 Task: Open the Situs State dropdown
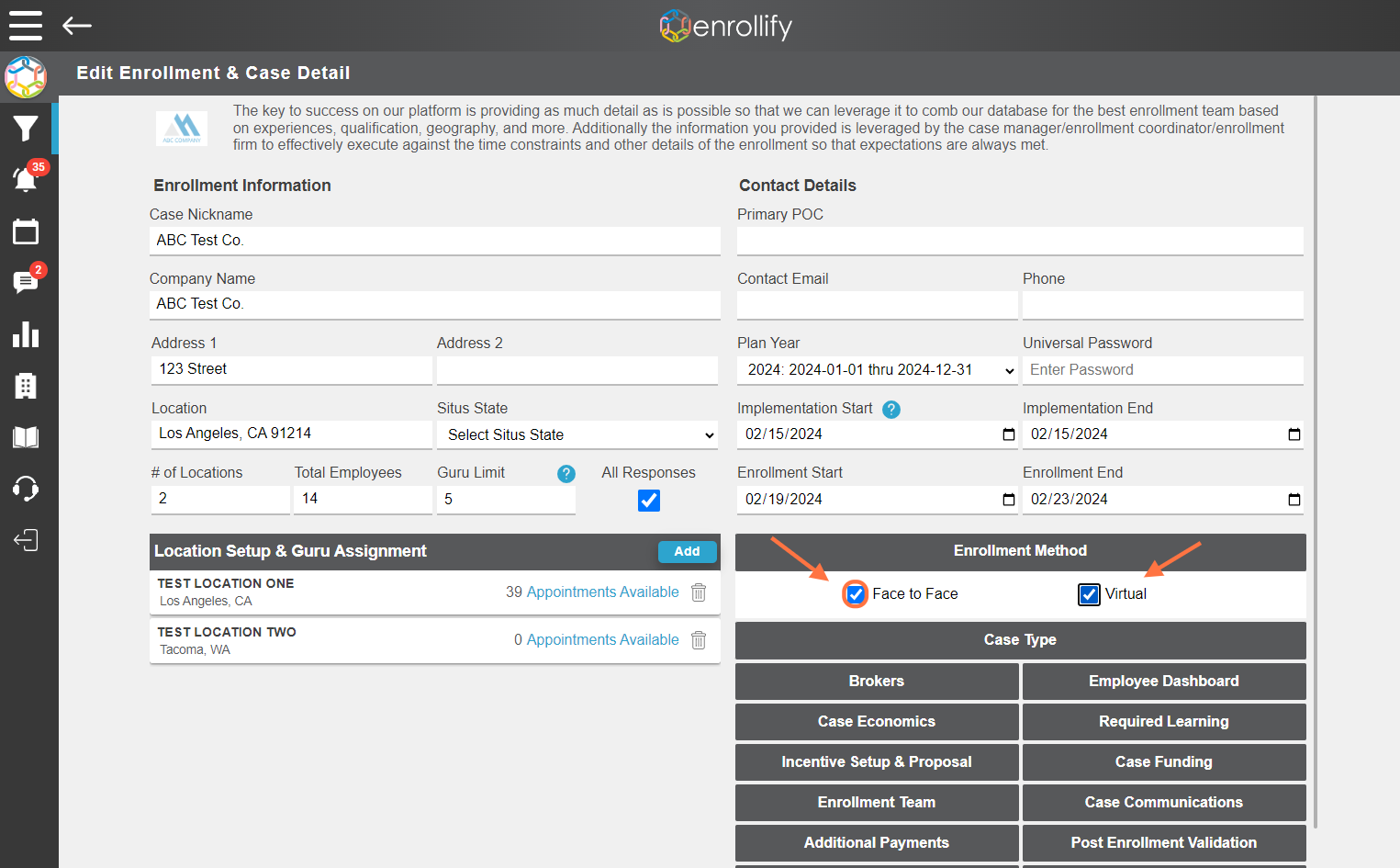577,434
